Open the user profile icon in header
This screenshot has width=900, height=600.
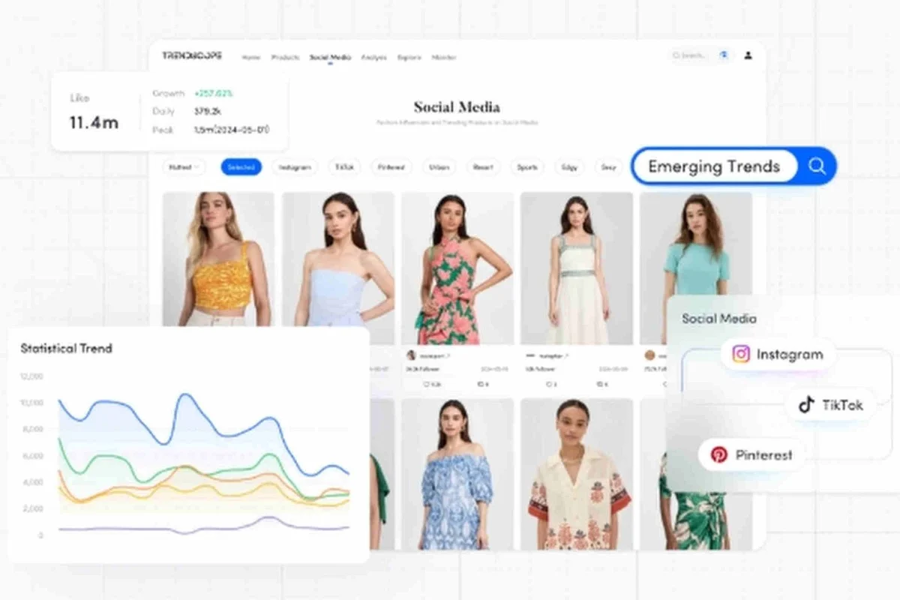click(748, 56)
